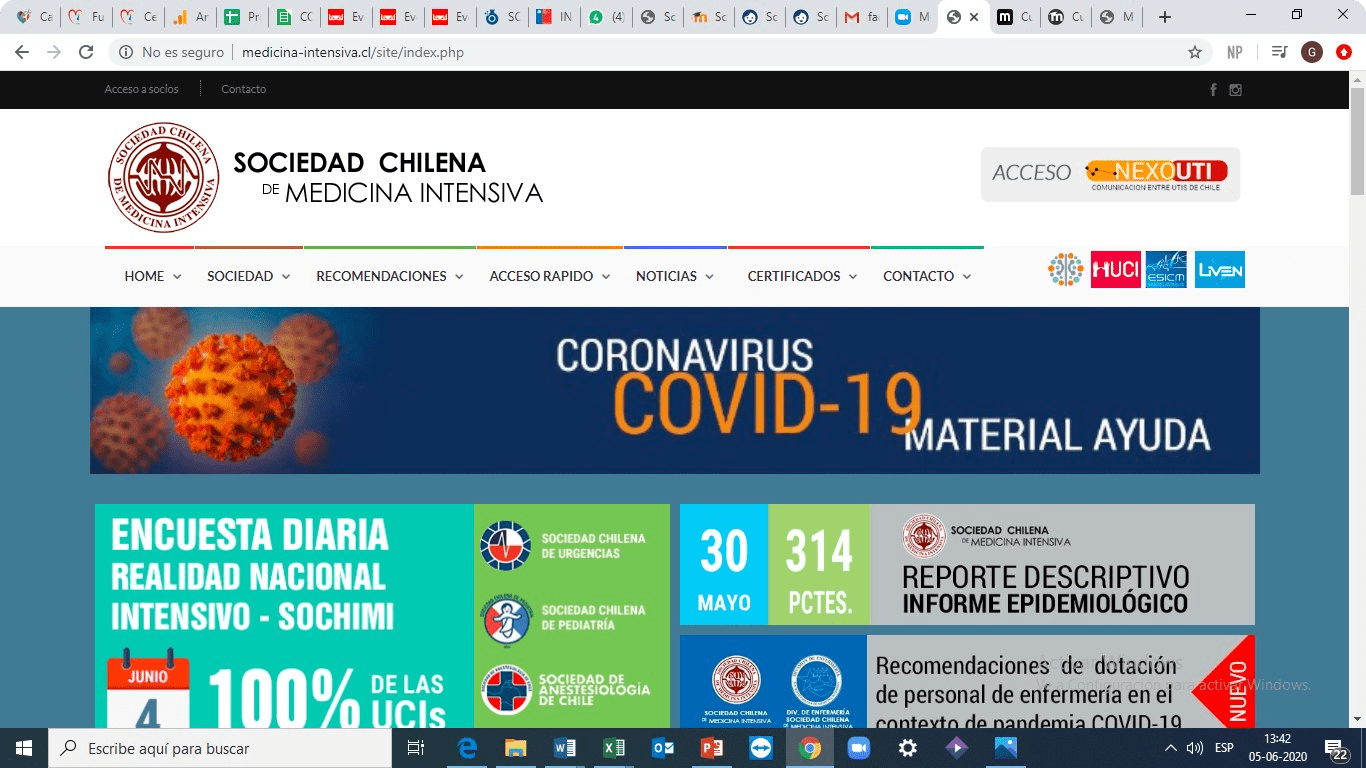Viewport: 1366px width, 768px height.
Task: Reload the page with refresh icon
Action: [x=87, y=52]
